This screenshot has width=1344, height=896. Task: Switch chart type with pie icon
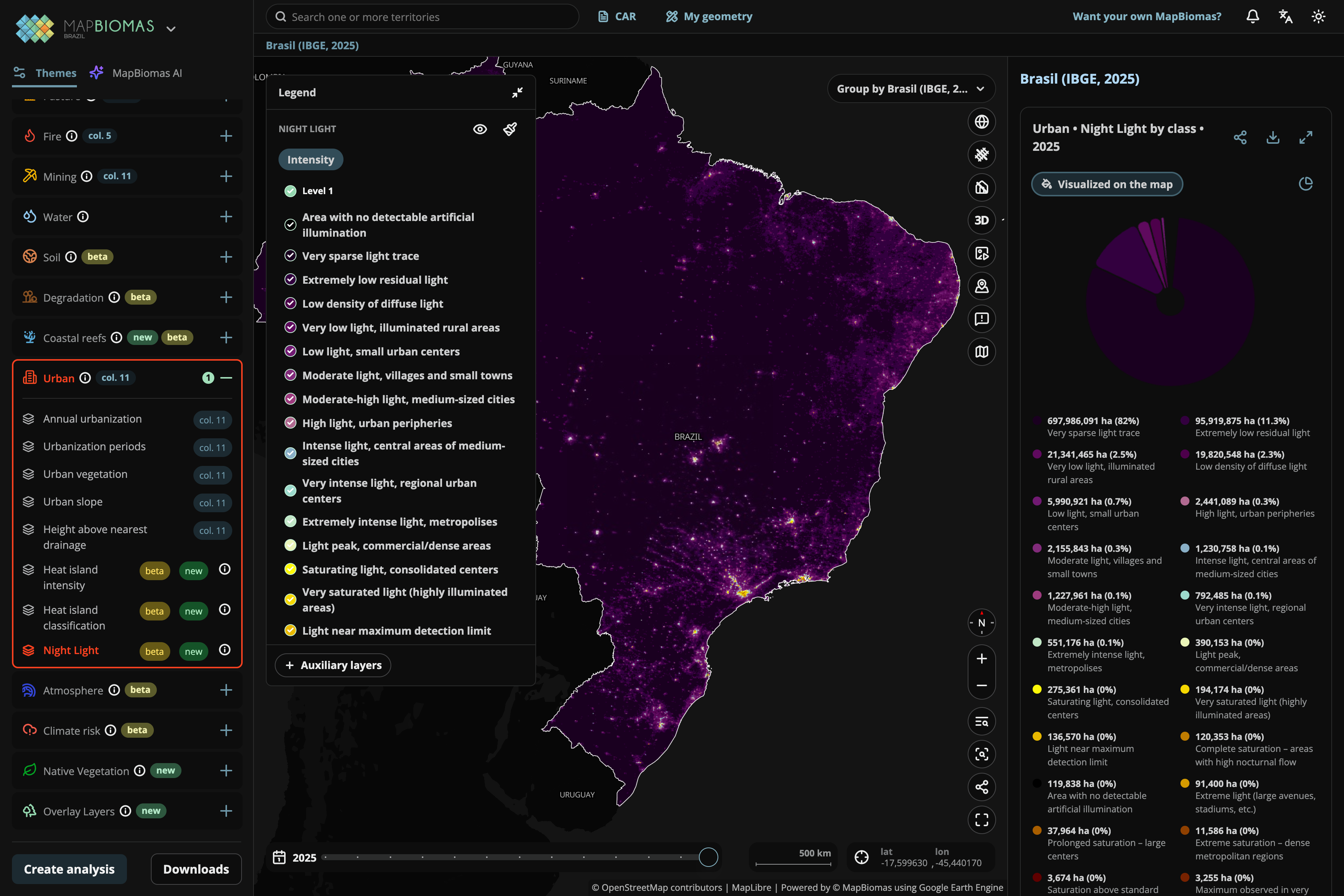tap(1306, 184)
